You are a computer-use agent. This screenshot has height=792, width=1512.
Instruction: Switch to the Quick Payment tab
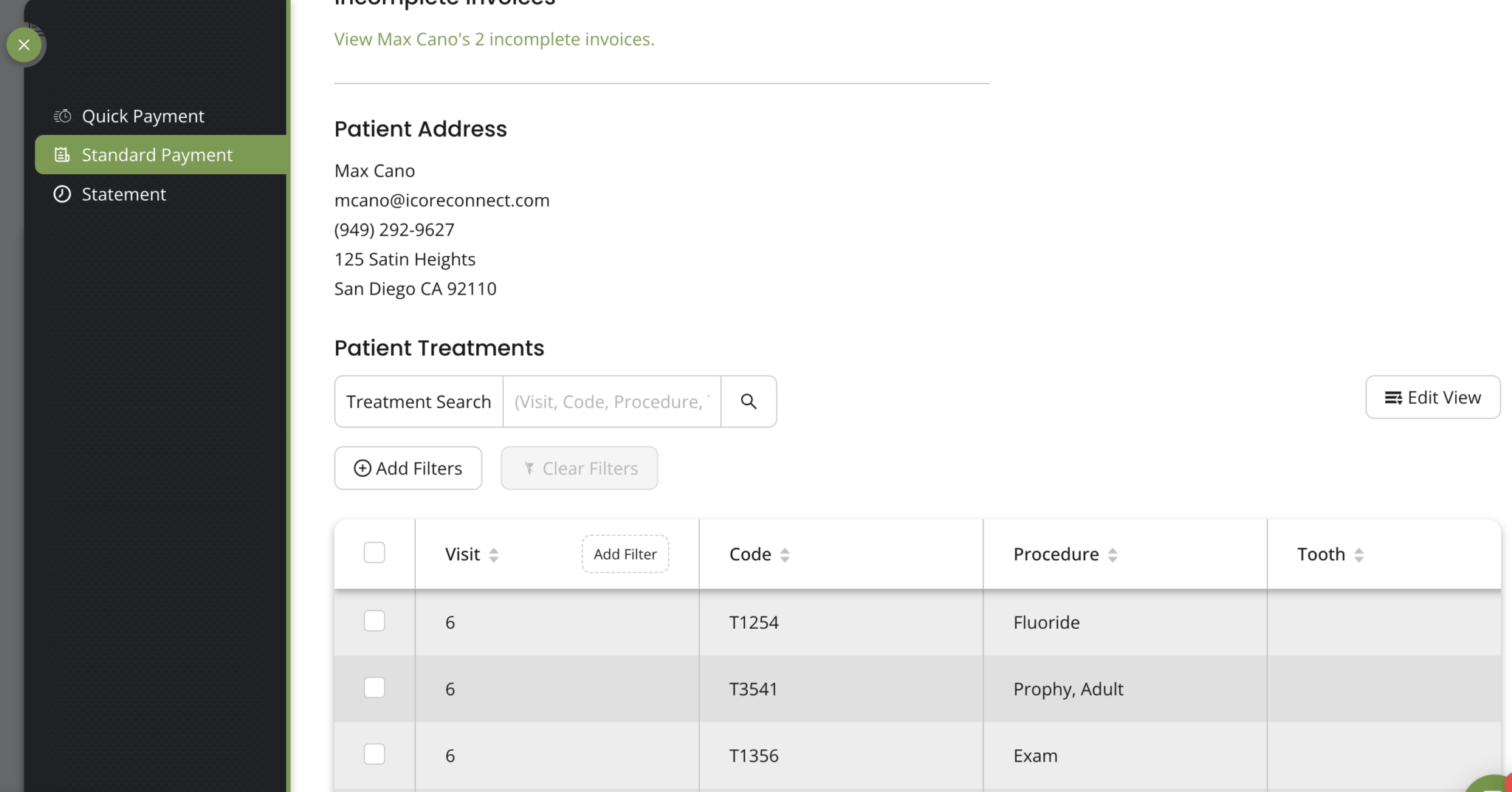[142, 115]
